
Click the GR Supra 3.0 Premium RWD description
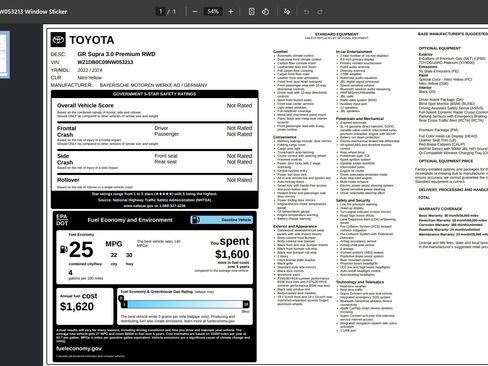coord(116,54)
